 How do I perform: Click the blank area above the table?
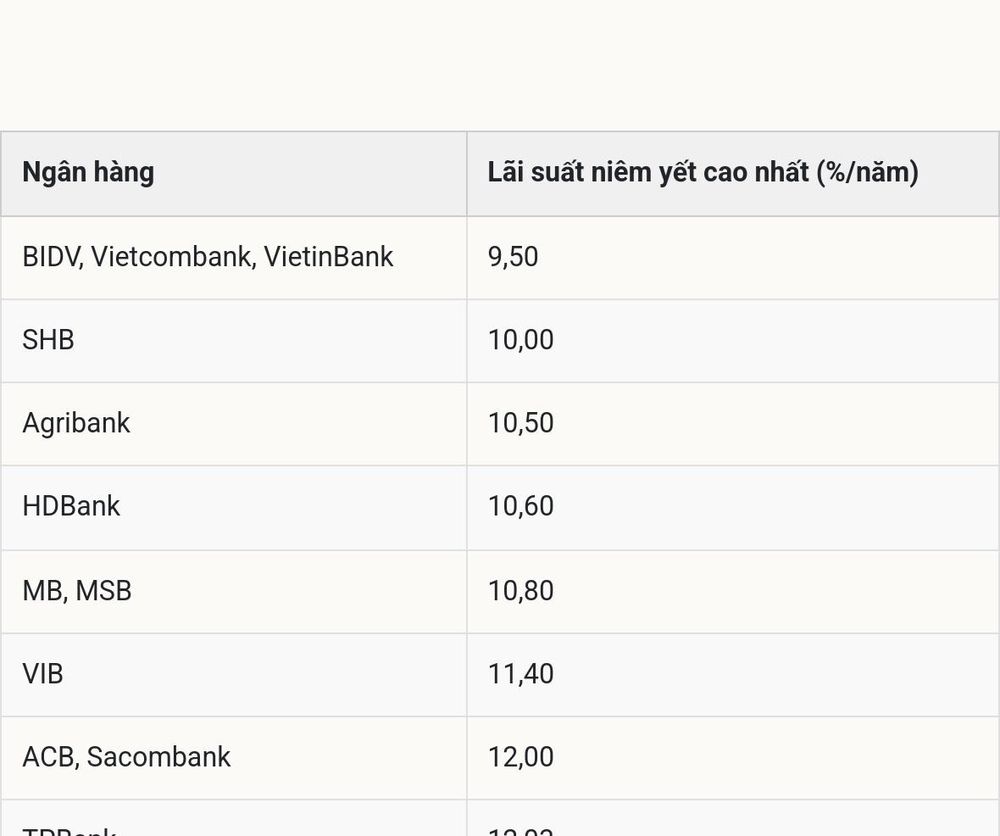pos(500,64)
